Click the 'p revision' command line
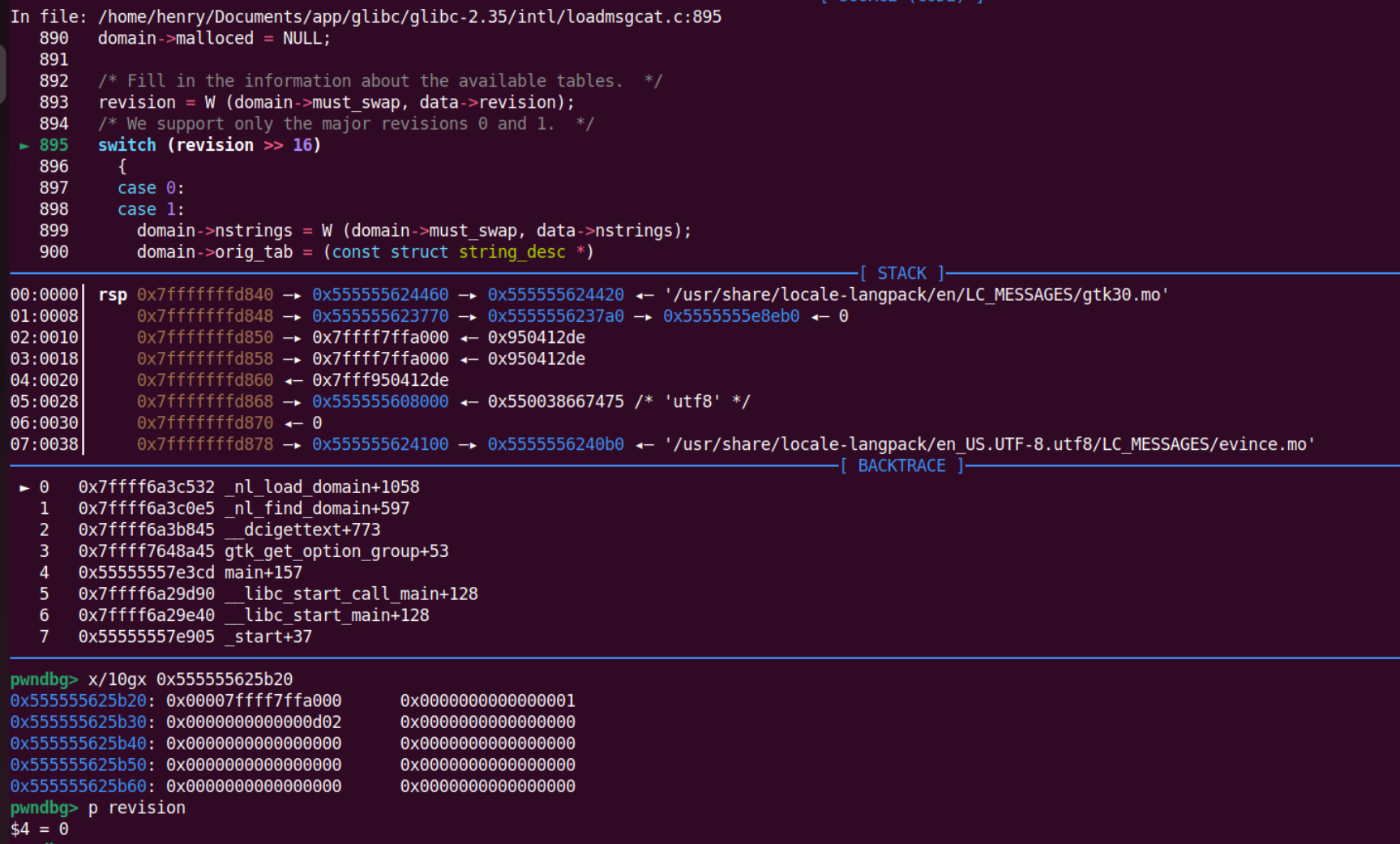The width and height of the screenshot is (1400, 844). [137, 808]
